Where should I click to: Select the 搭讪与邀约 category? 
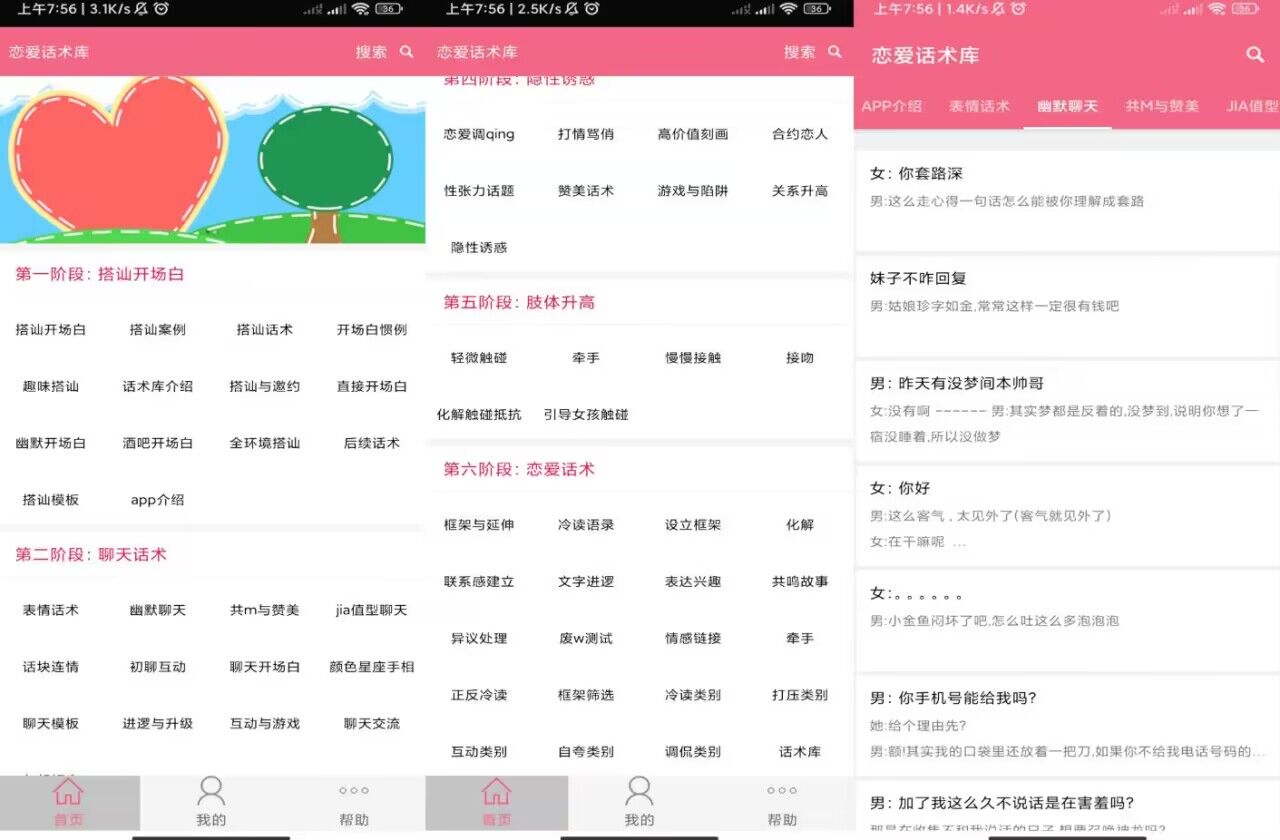tap(264, 387)
